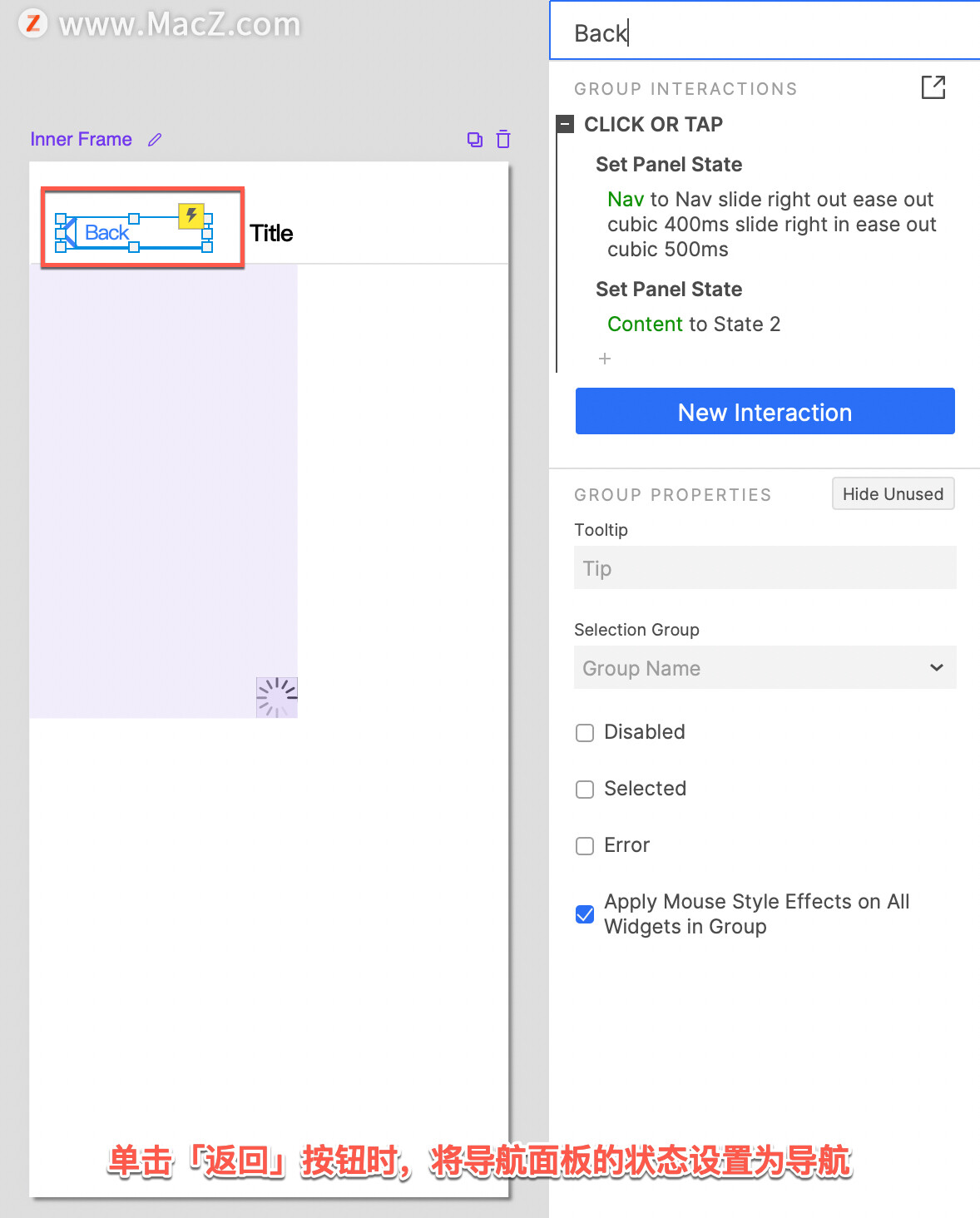Toggle the Error checkbox
The width and height of the screenshot is (980, 1218).
(x=585, y=846)
